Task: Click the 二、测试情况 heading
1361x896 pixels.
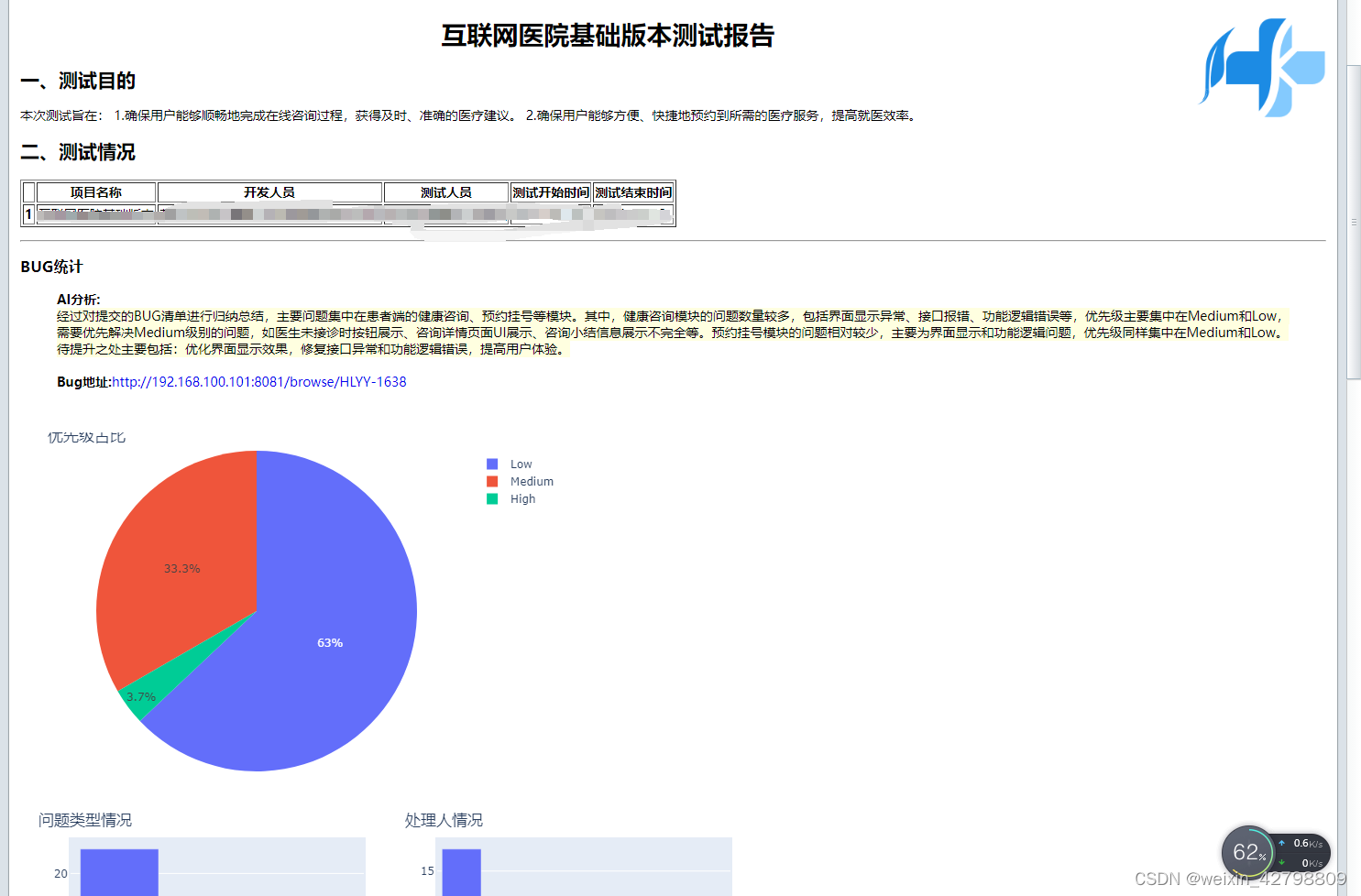Action: click(78, 153)
